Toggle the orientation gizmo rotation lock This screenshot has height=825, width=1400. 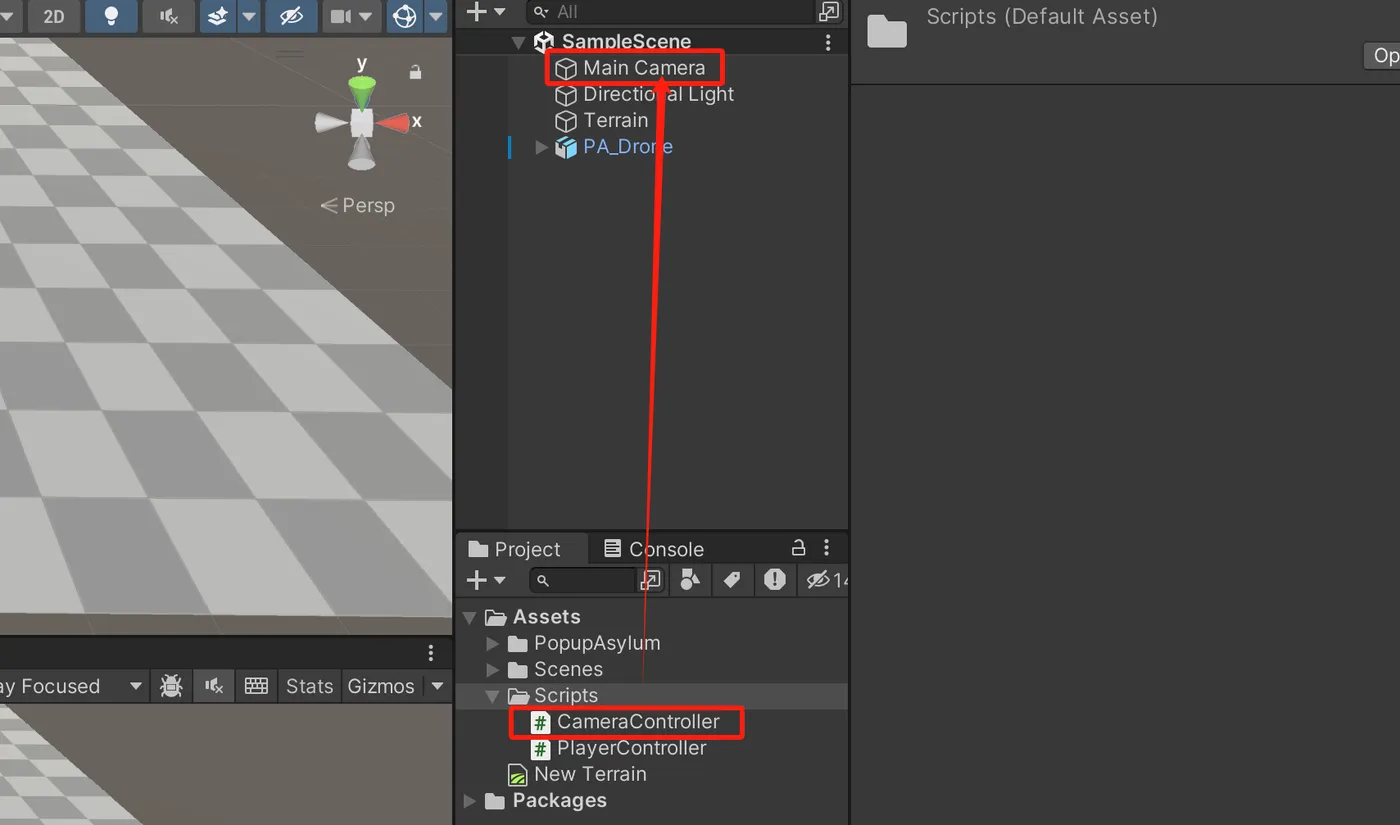click(415, 72)
